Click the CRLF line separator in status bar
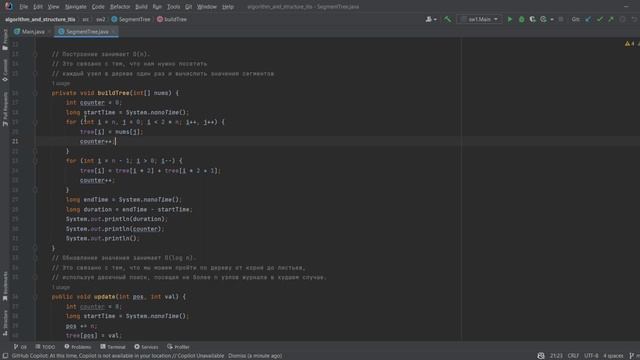This screenshot has width=640, height=360. click(x=573, y=356)
